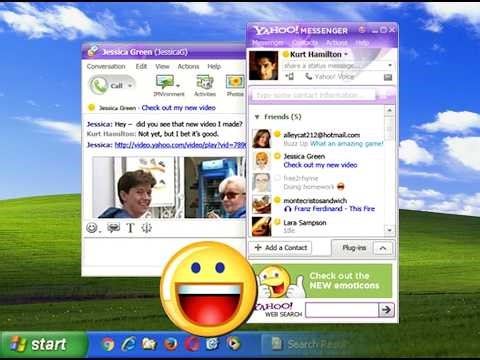Click the audibles icon in chat toolbar
480x360 pixels.
pyautogui.click(x=114, y=228)
